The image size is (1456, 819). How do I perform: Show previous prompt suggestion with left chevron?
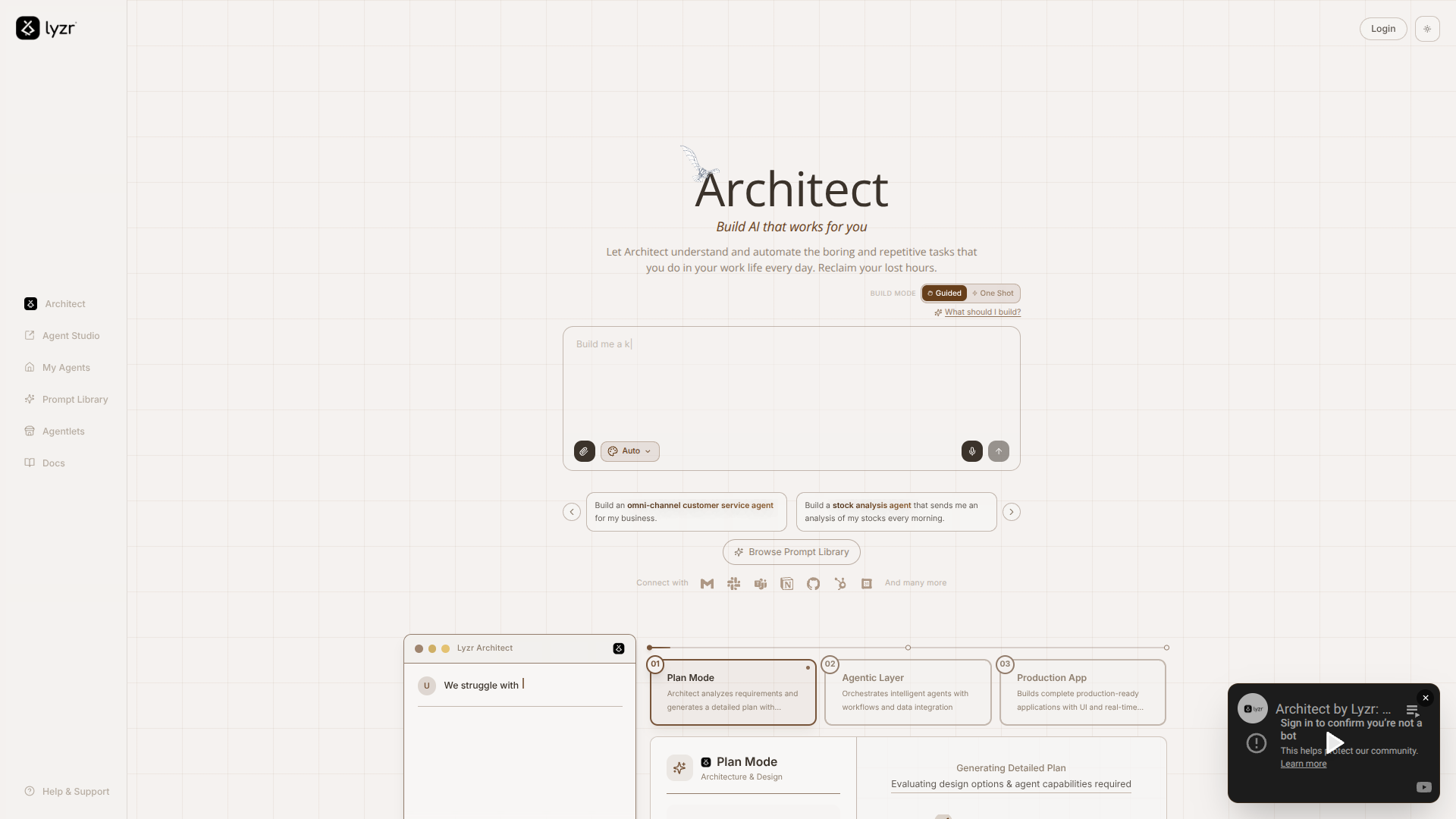click(x=571, y=512)
